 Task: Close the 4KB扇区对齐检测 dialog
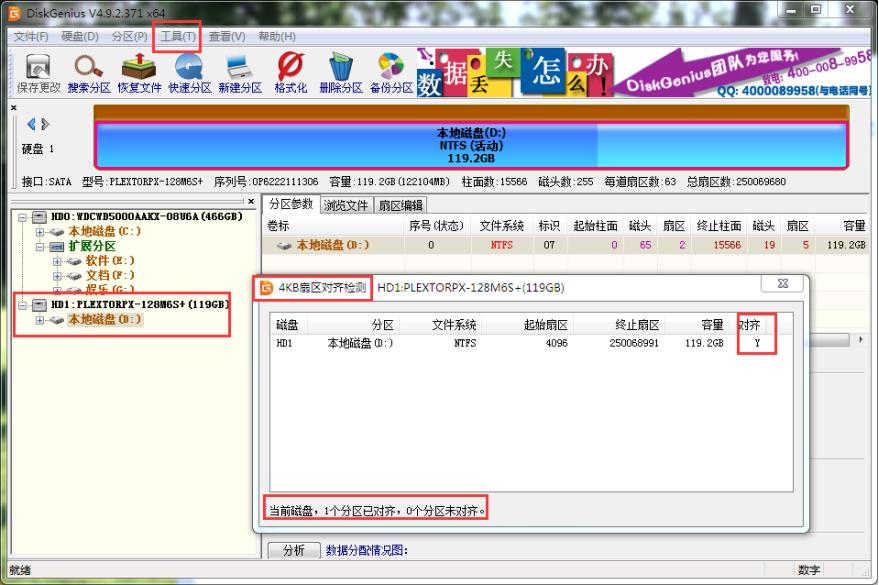click(x=781, y=285)
